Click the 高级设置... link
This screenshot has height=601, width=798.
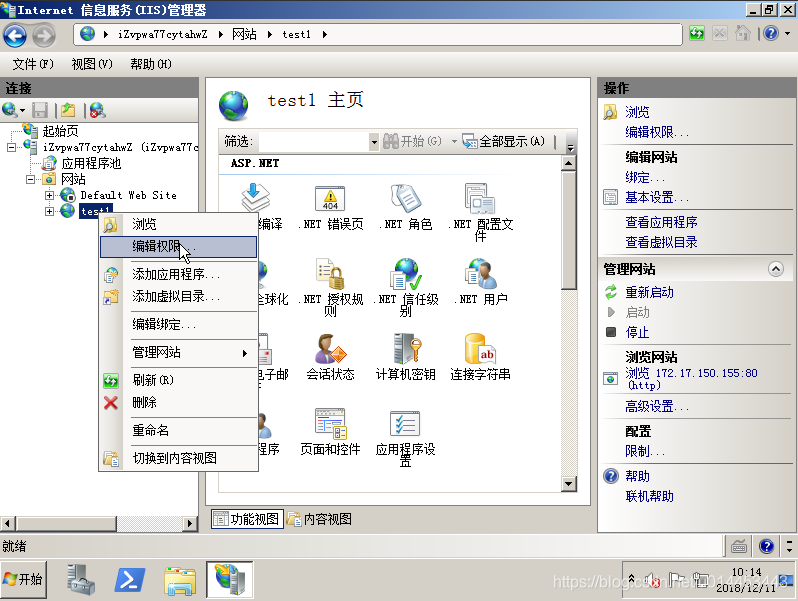pyautogui.click(x=657, y=407)
